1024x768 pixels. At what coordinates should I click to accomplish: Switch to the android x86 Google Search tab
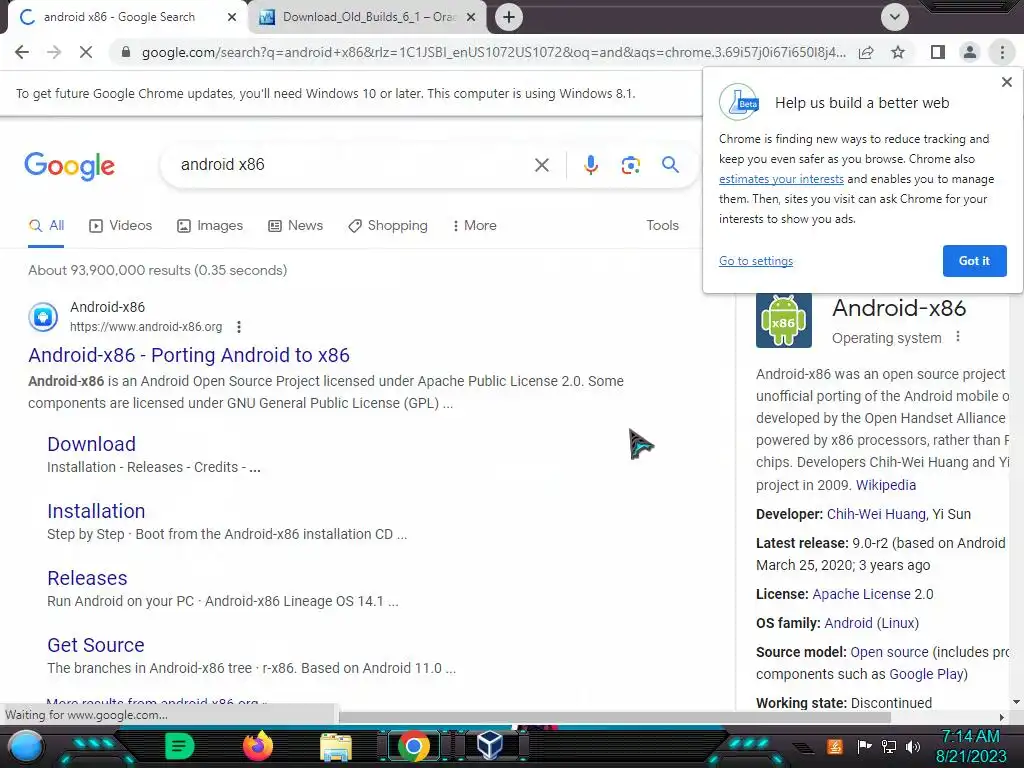click(x=120, y=17)
